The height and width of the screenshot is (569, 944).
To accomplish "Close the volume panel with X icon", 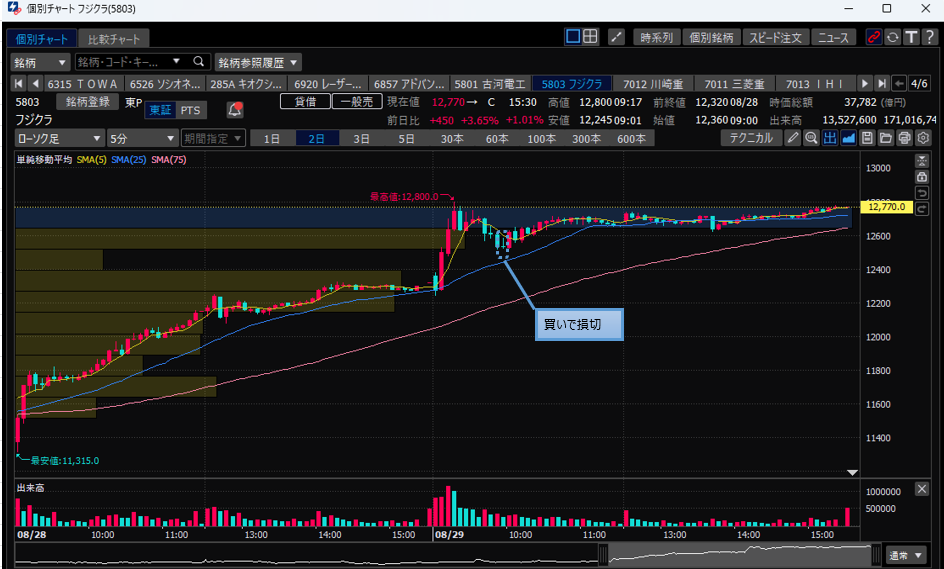I will pos(922,487).
